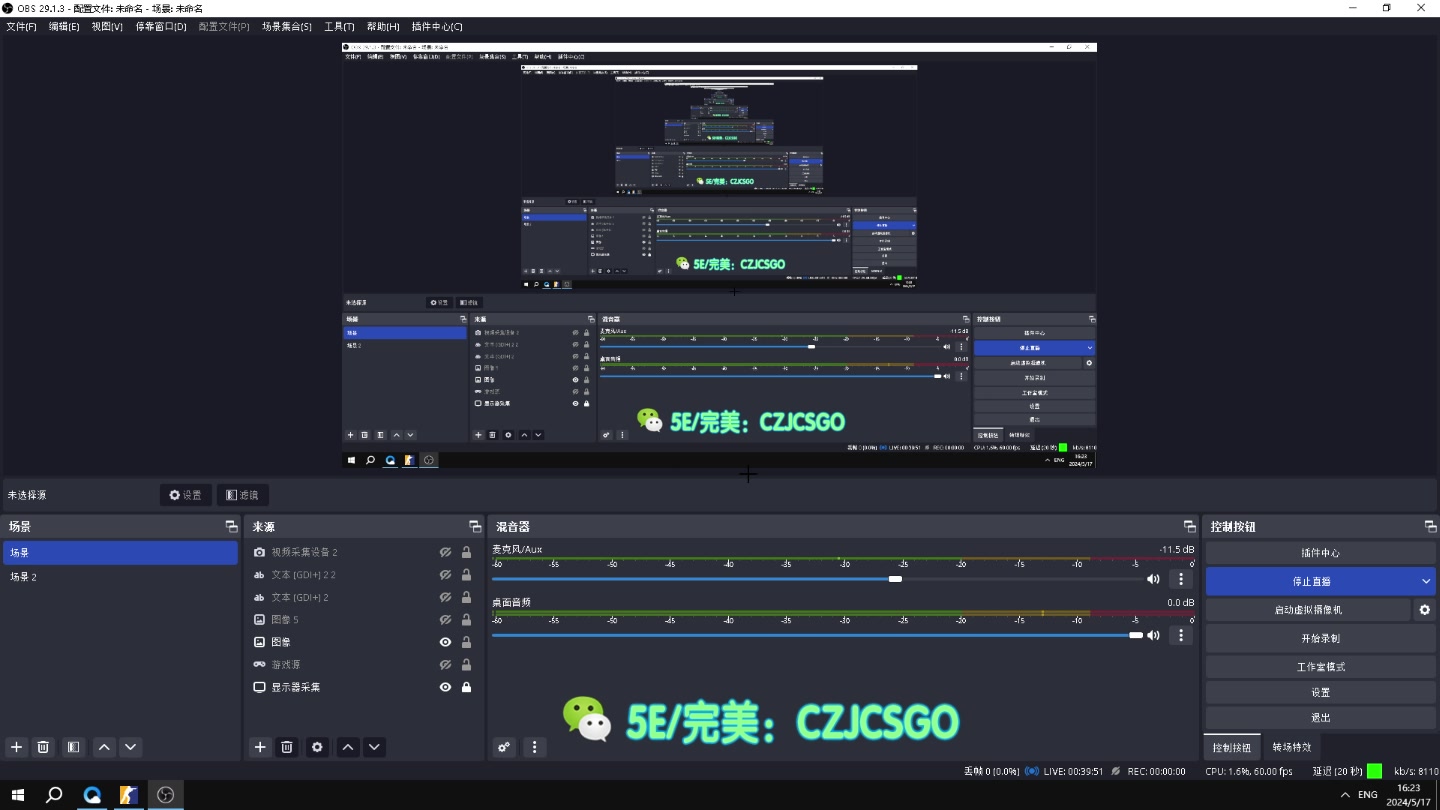Show the 文本 (GDI+) 2 2 source
Image resolution: width=1440 pixels, height=810 pixels.
[x=445, y=575]
